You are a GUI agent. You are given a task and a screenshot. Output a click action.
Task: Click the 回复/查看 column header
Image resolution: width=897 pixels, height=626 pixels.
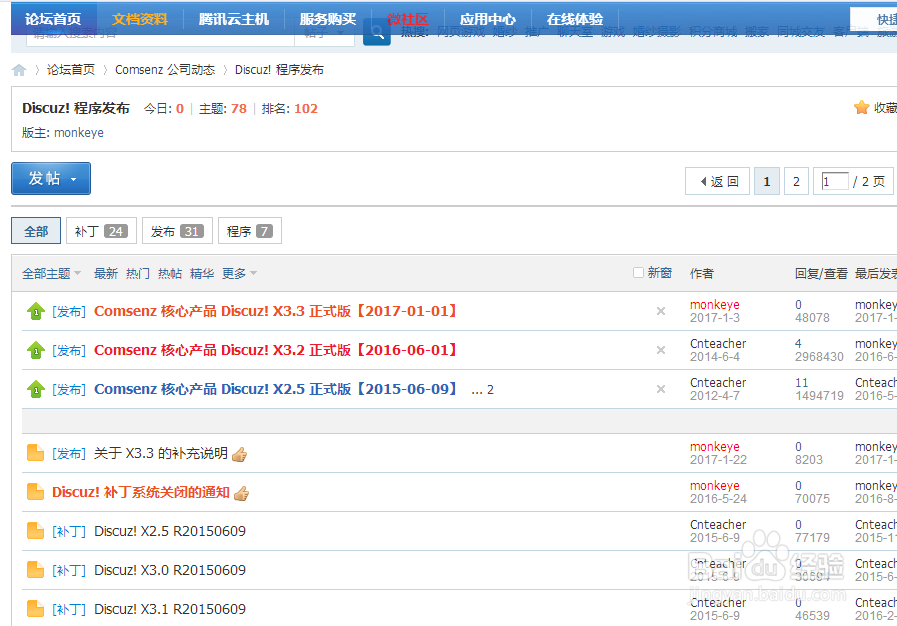821,274
